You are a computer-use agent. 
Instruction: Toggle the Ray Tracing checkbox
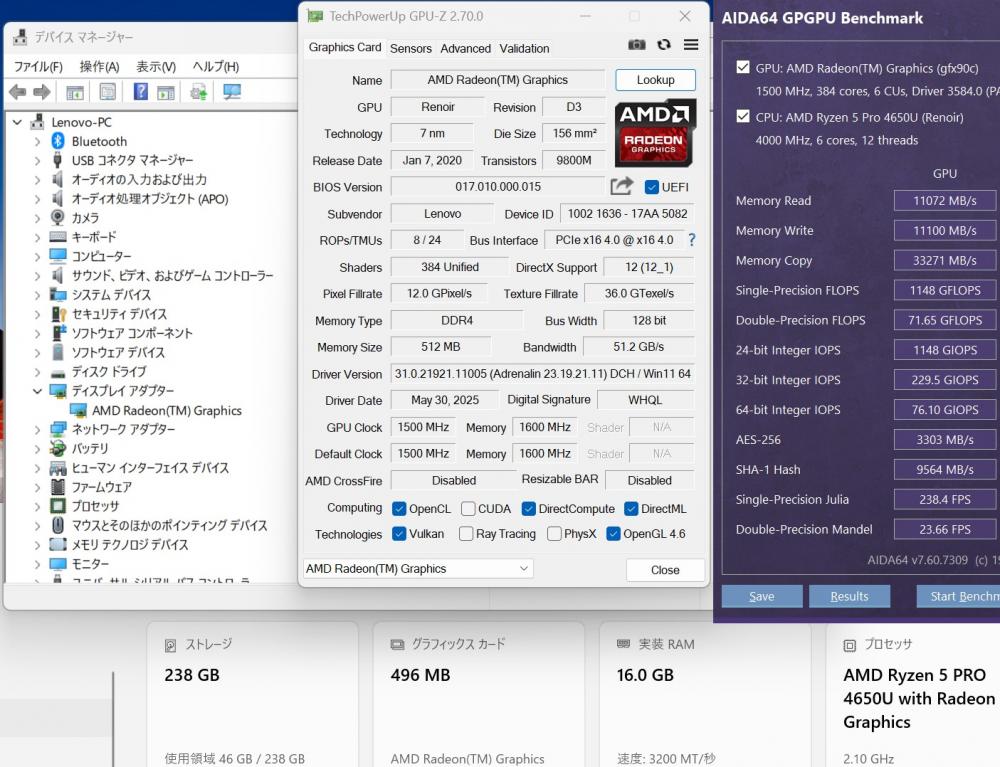466,534
